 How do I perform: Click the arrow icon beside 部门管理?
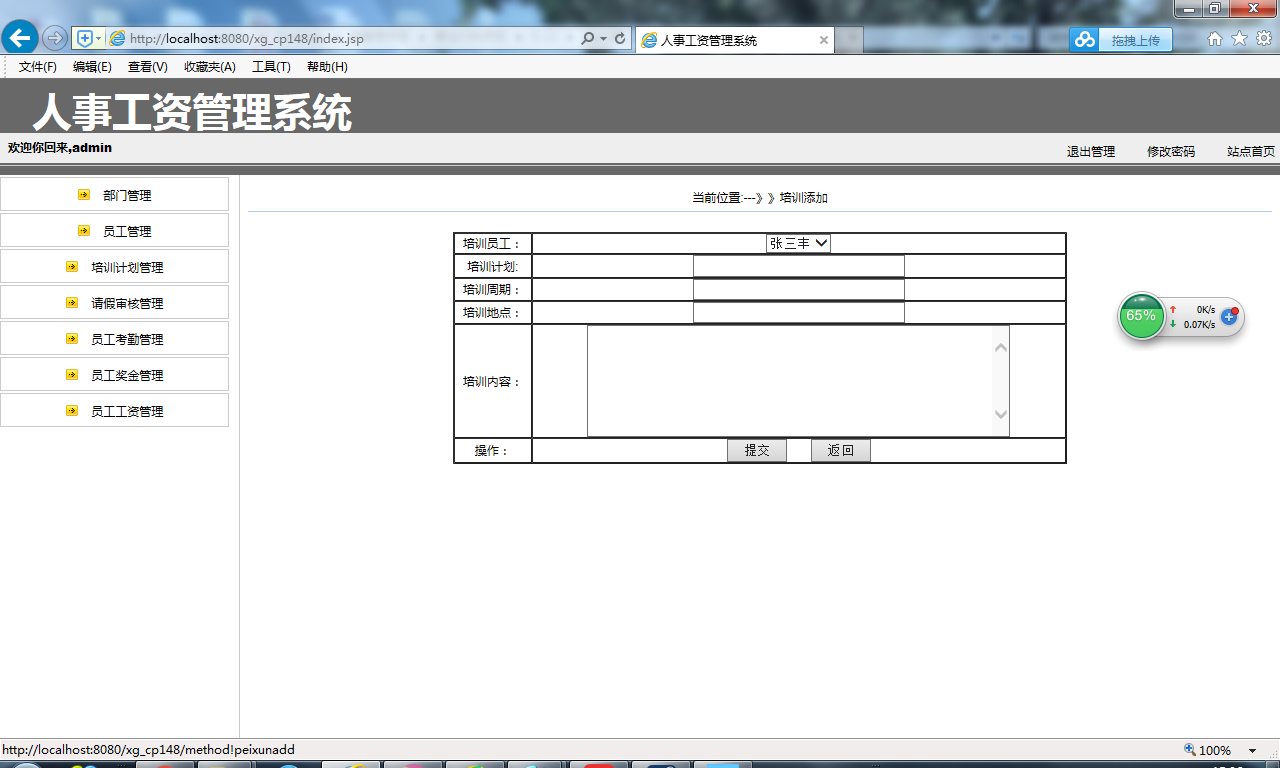84,195
